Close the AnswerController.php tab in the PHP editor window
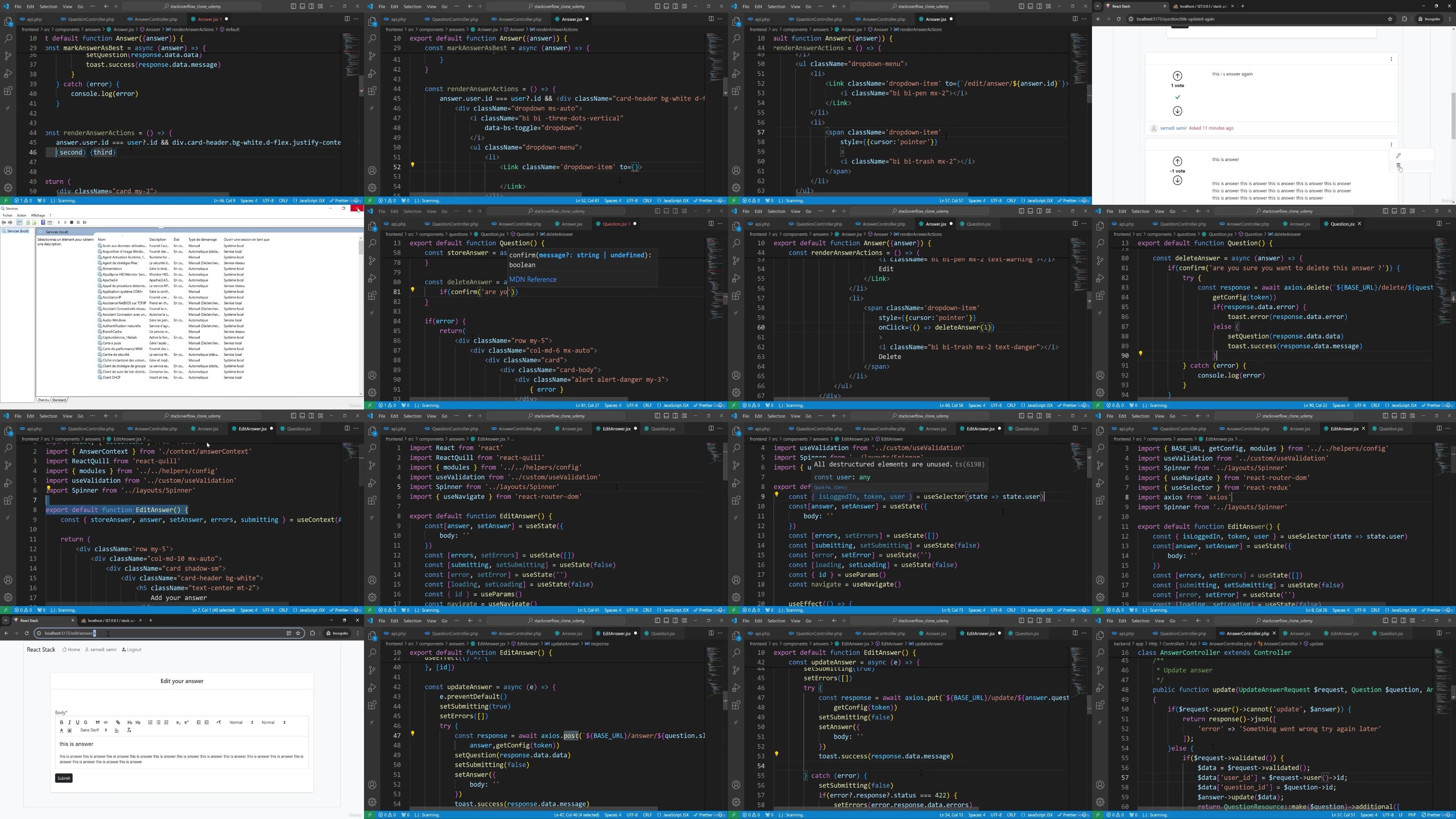 click(x=1274, y=633)
